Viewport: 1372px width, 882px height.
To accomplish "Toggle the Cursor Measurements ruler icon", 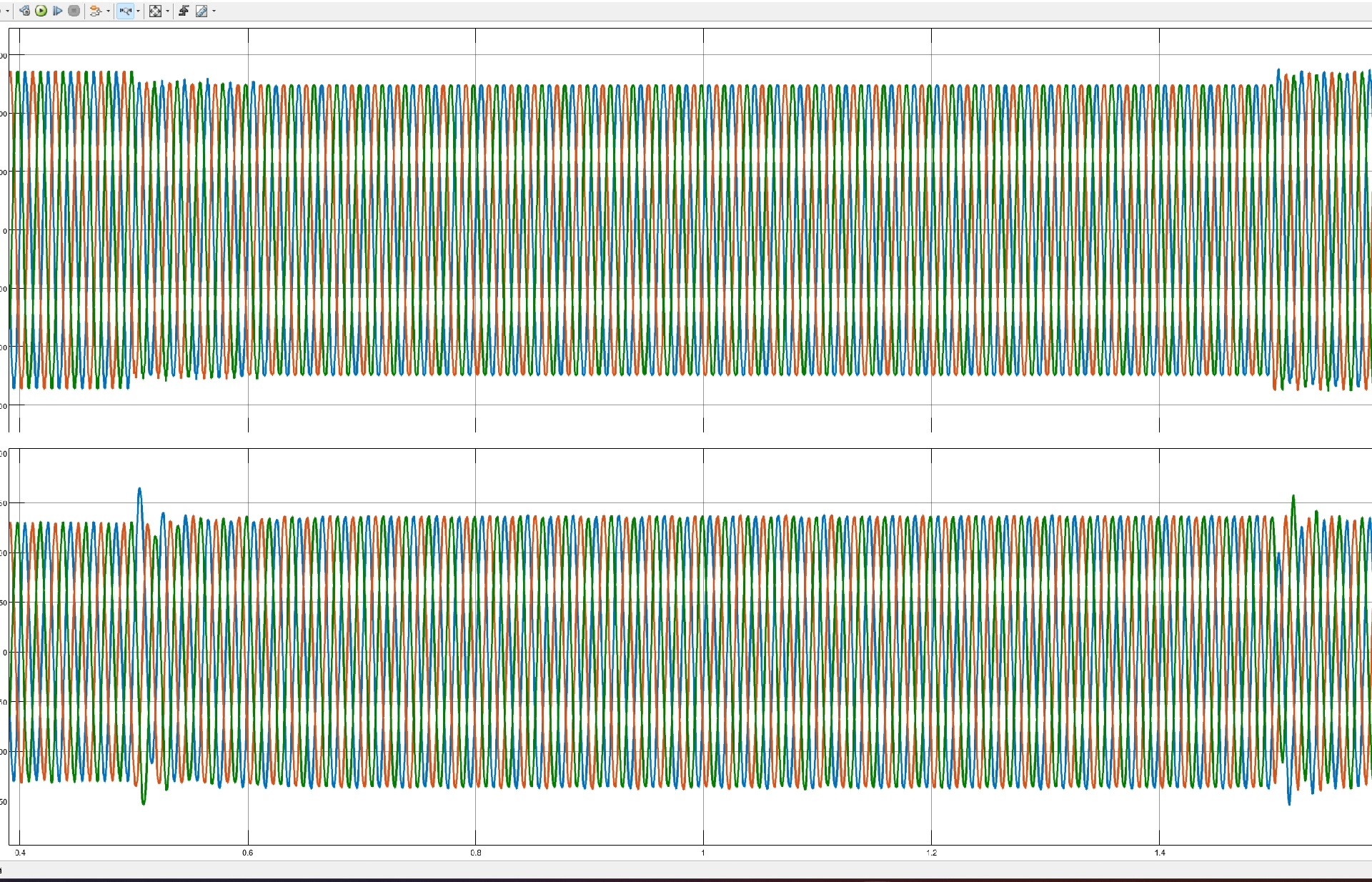I will pyautogui.click(x=202, y=11).
